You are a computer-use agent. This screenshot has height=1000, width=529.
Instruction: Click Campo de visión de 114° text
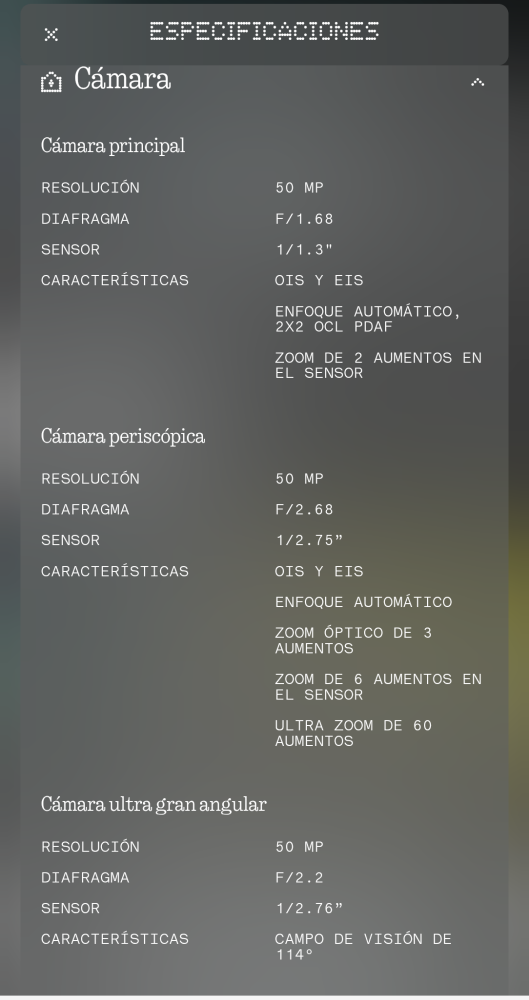tap(364, 946)
